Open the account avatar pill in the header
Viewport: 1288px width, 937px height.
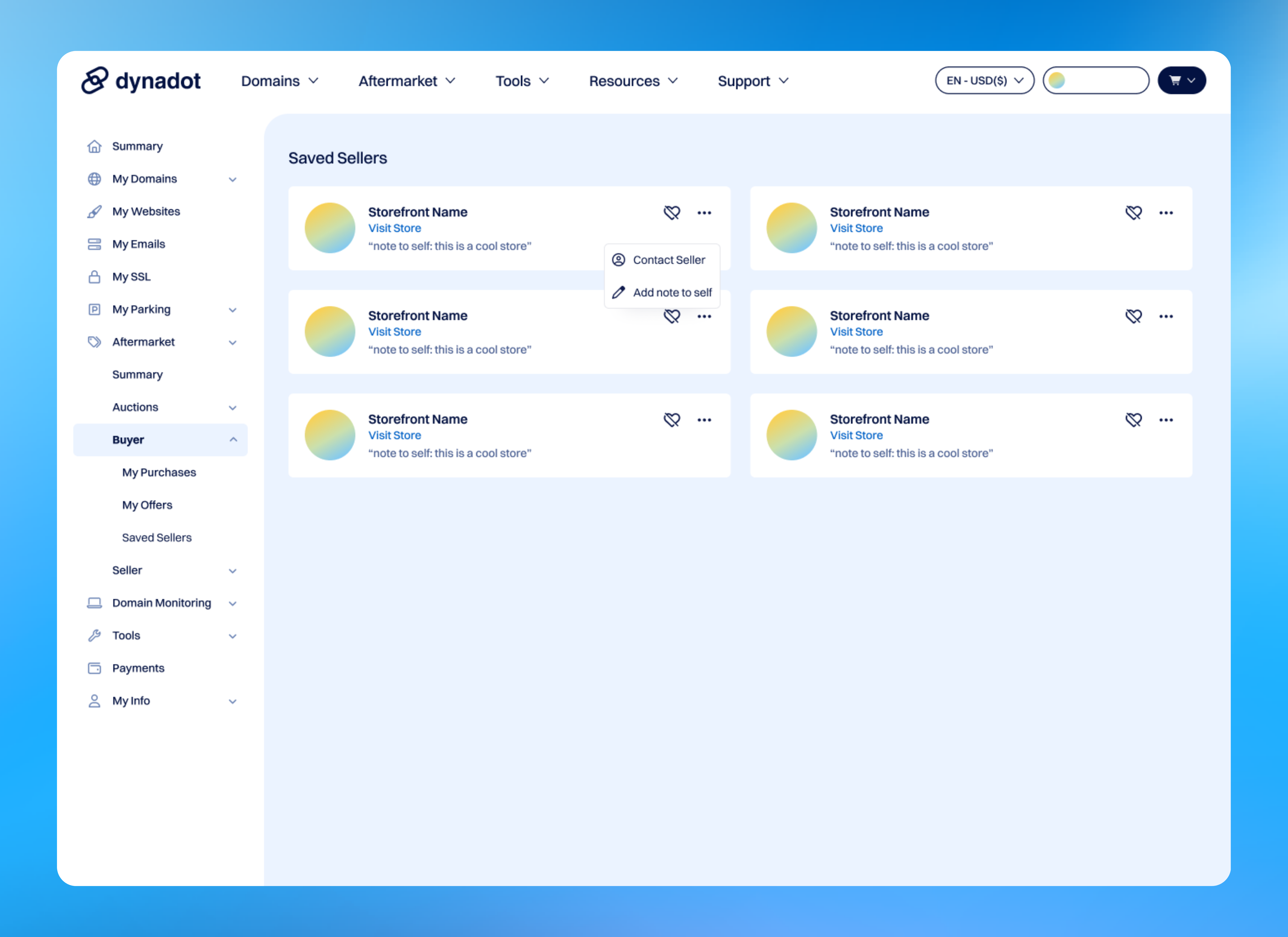tap(1096, 81)
